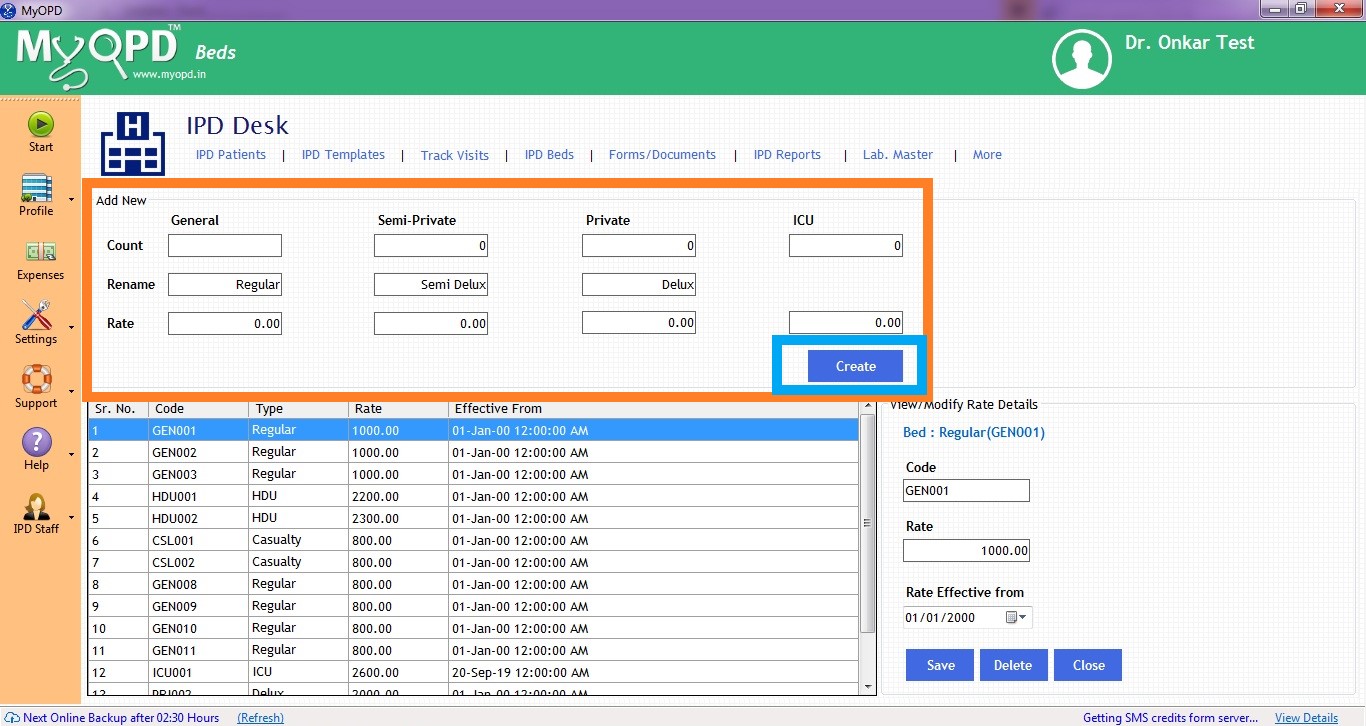
Task: Expand the Profile sidebar submenu arrow
Action: tap(71, 199)
